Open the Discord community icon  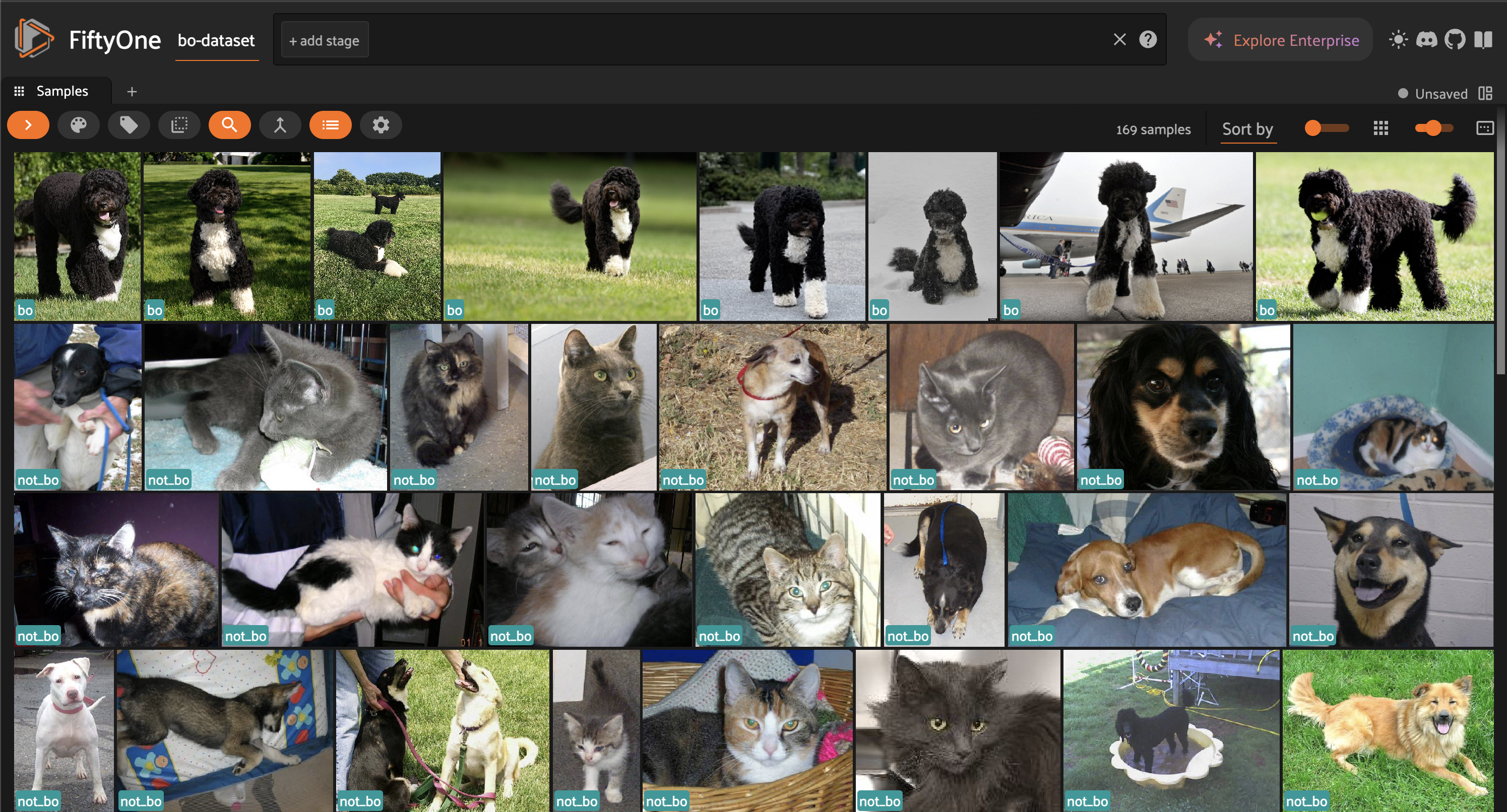(x=1426, y=40)
